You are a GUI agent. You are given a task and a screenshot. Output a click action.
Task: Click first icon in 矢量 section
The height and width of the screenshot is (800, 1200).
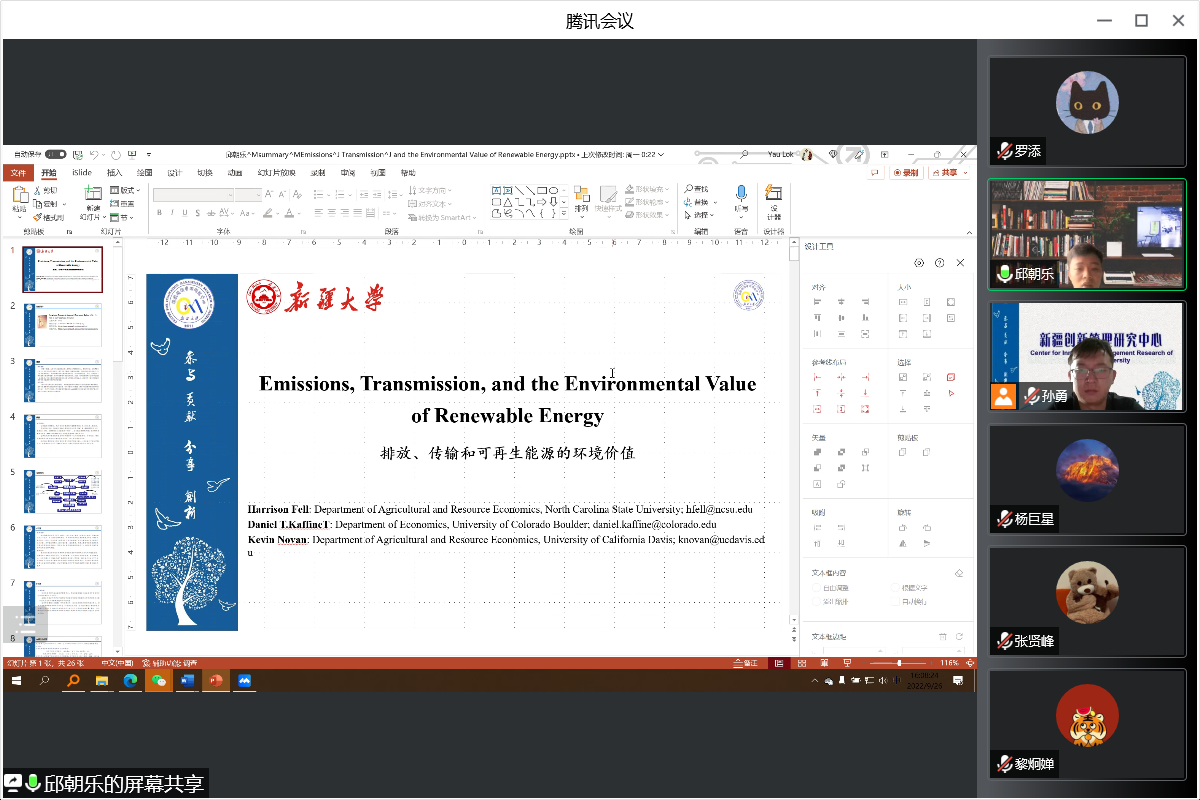817,452
